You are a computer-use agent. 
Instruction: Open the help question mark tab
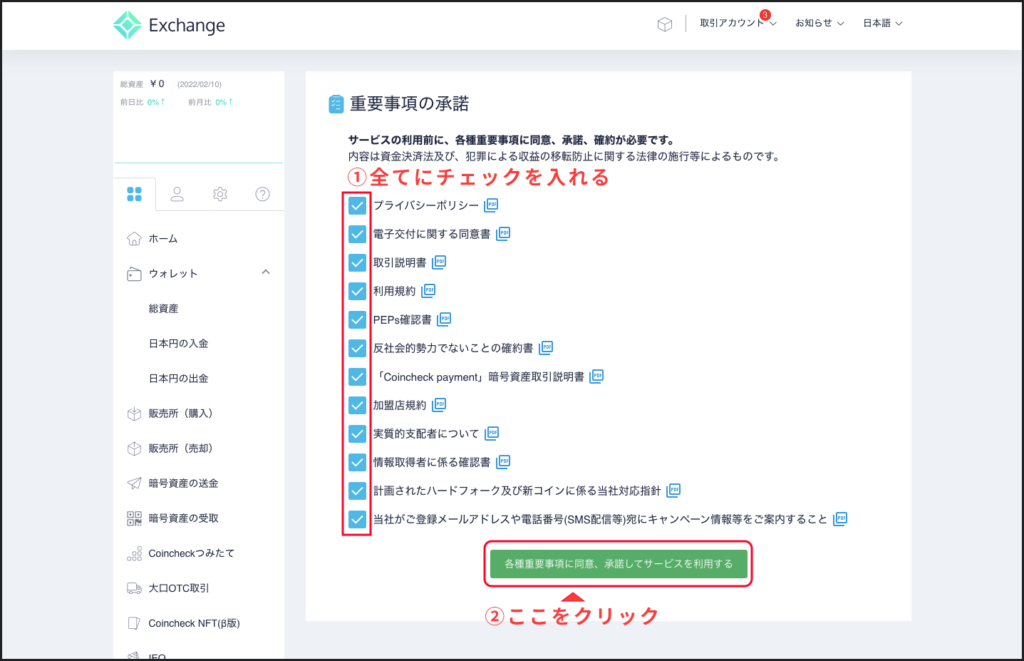click(262, 194)
